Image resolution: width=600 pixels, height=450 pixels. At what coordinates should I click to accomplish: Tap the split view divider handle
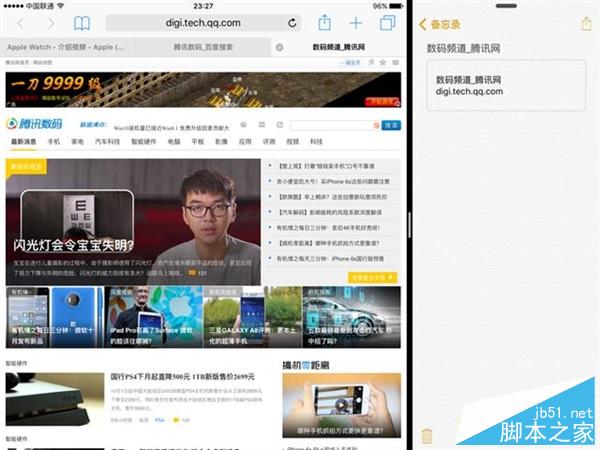click(x=410, y=225)
